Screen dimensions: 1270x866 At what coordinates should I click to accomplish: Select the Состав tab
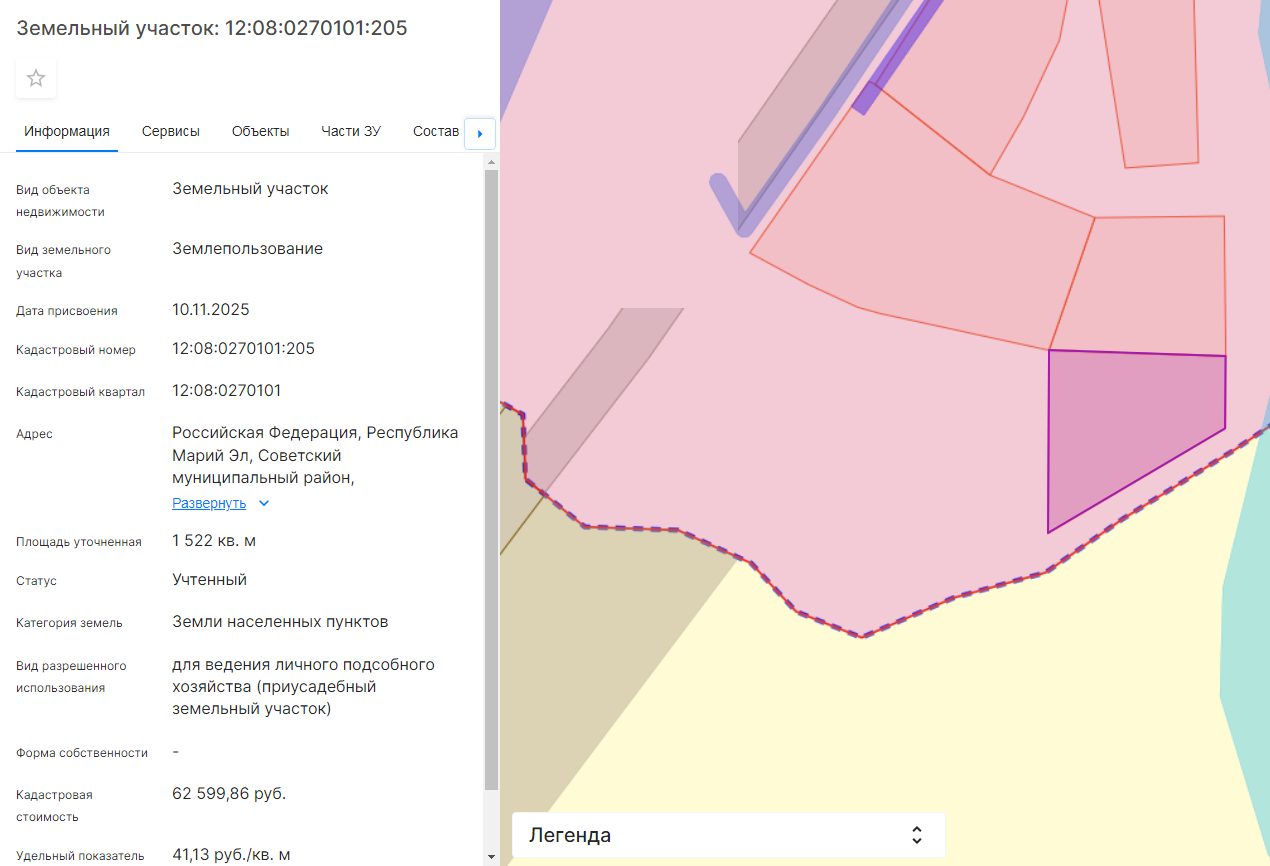[x=436, y=131]
